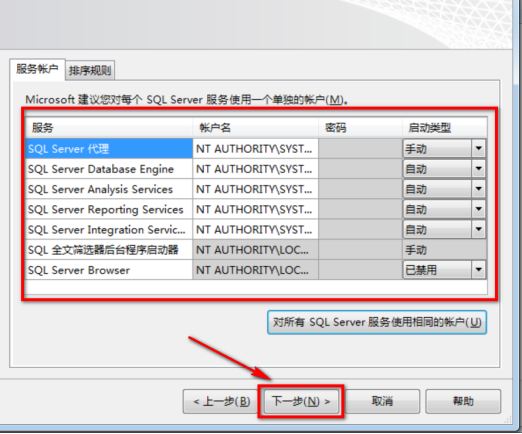Edit account name for Reporting Services
This screenshot has width=522, height=434.
[255, 209]
